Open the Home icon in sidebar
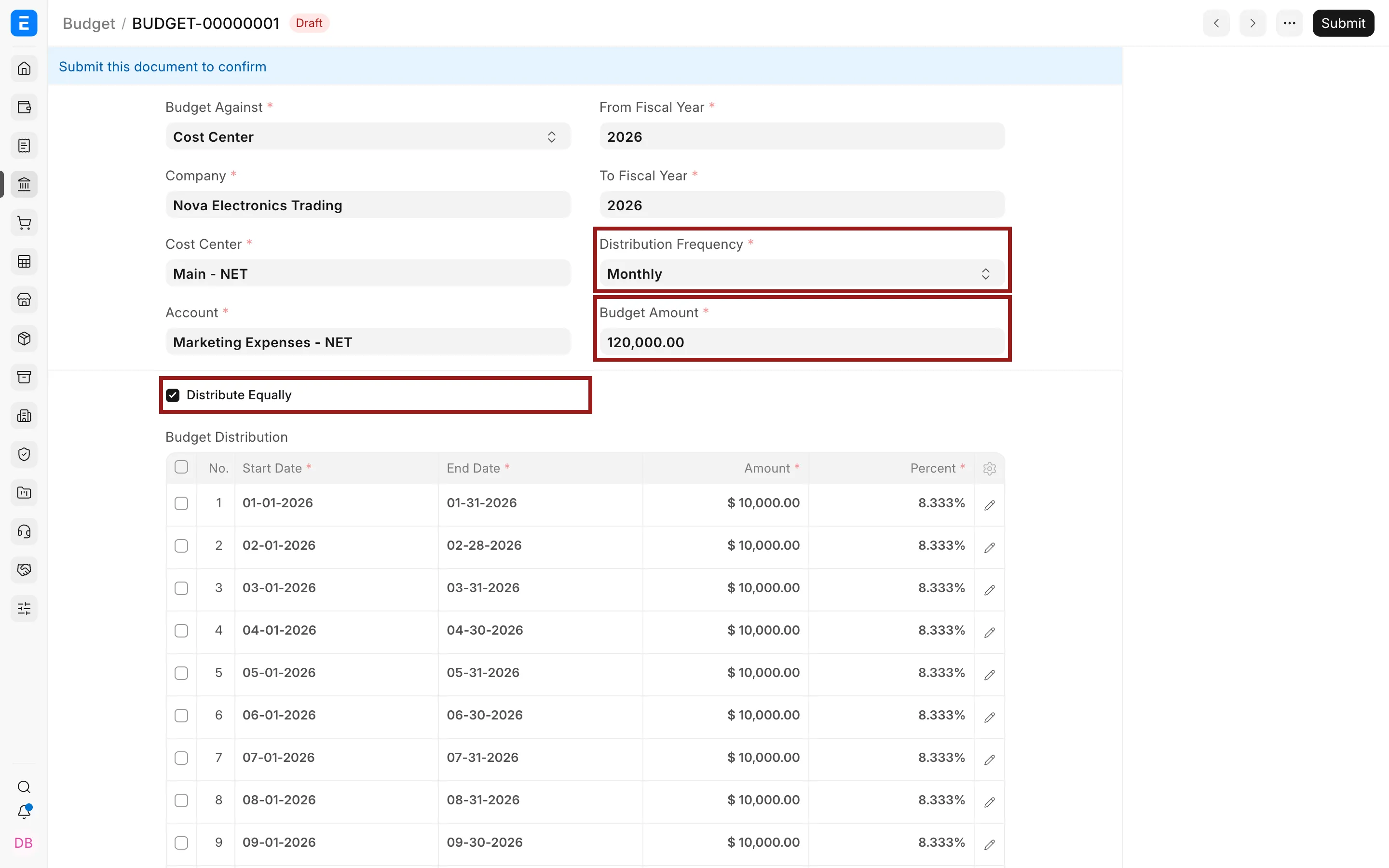This screenshot has width=1389, height=868. point(24,68)
